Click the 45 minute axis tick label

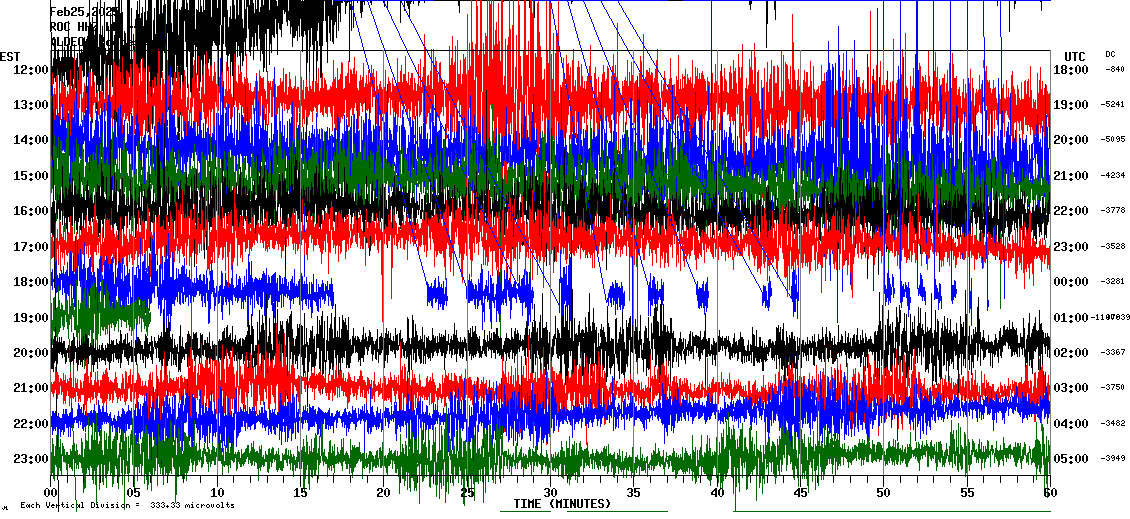[799, 492]
